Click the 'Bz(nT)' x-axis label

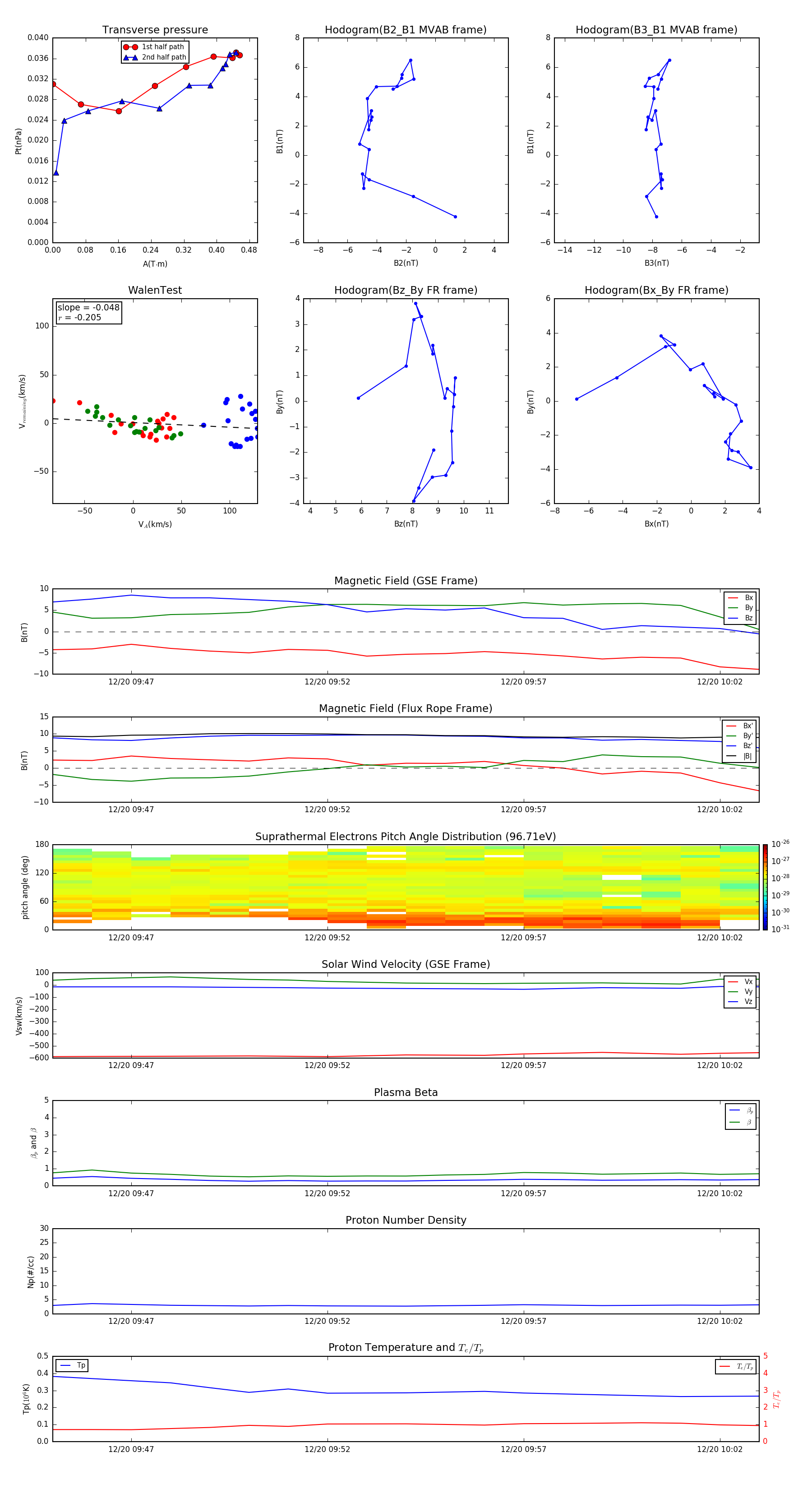click(x=406, y=524)
